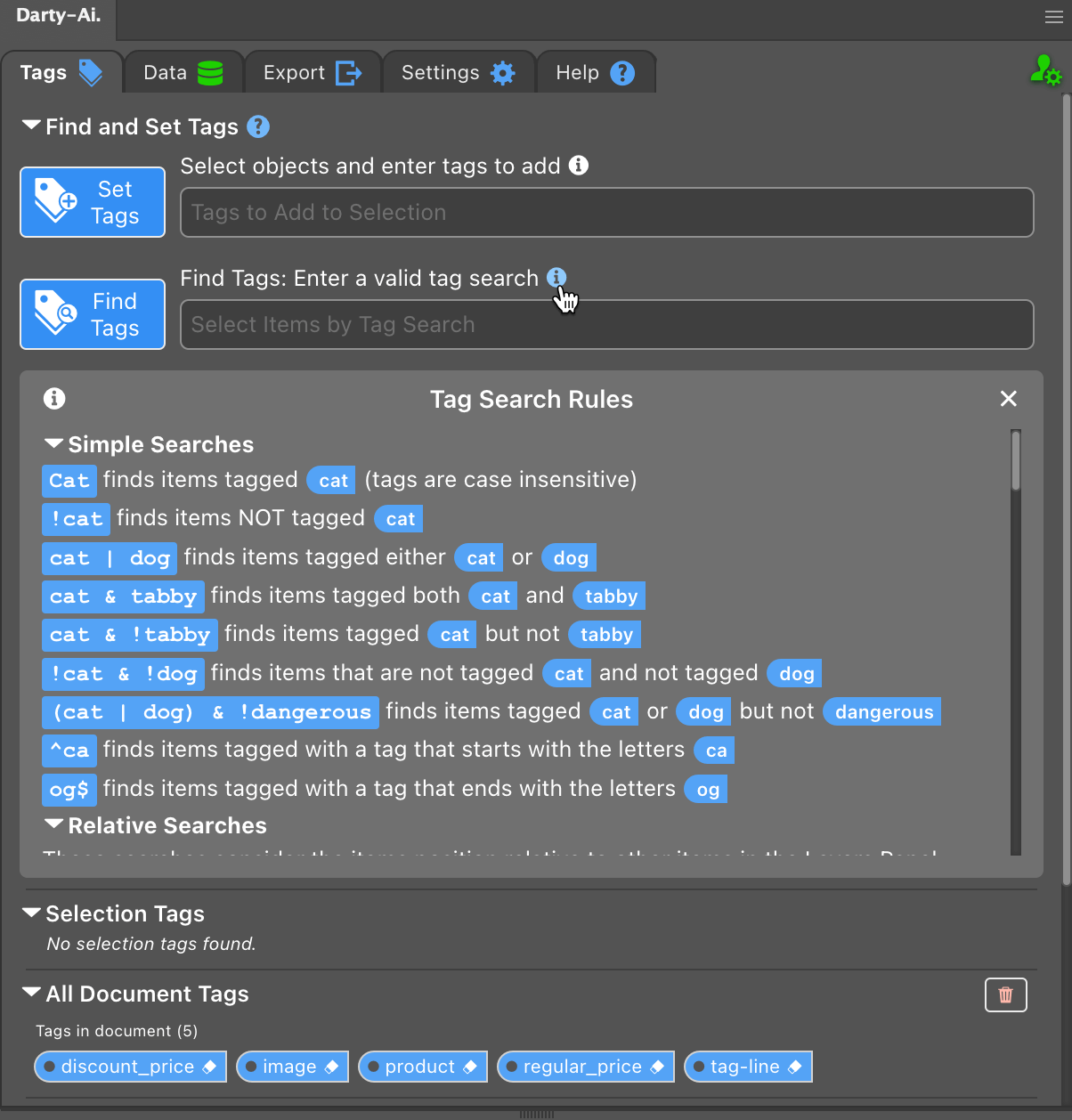
Task: Click the green user settings icon
Action: [x=1045, y=70]
